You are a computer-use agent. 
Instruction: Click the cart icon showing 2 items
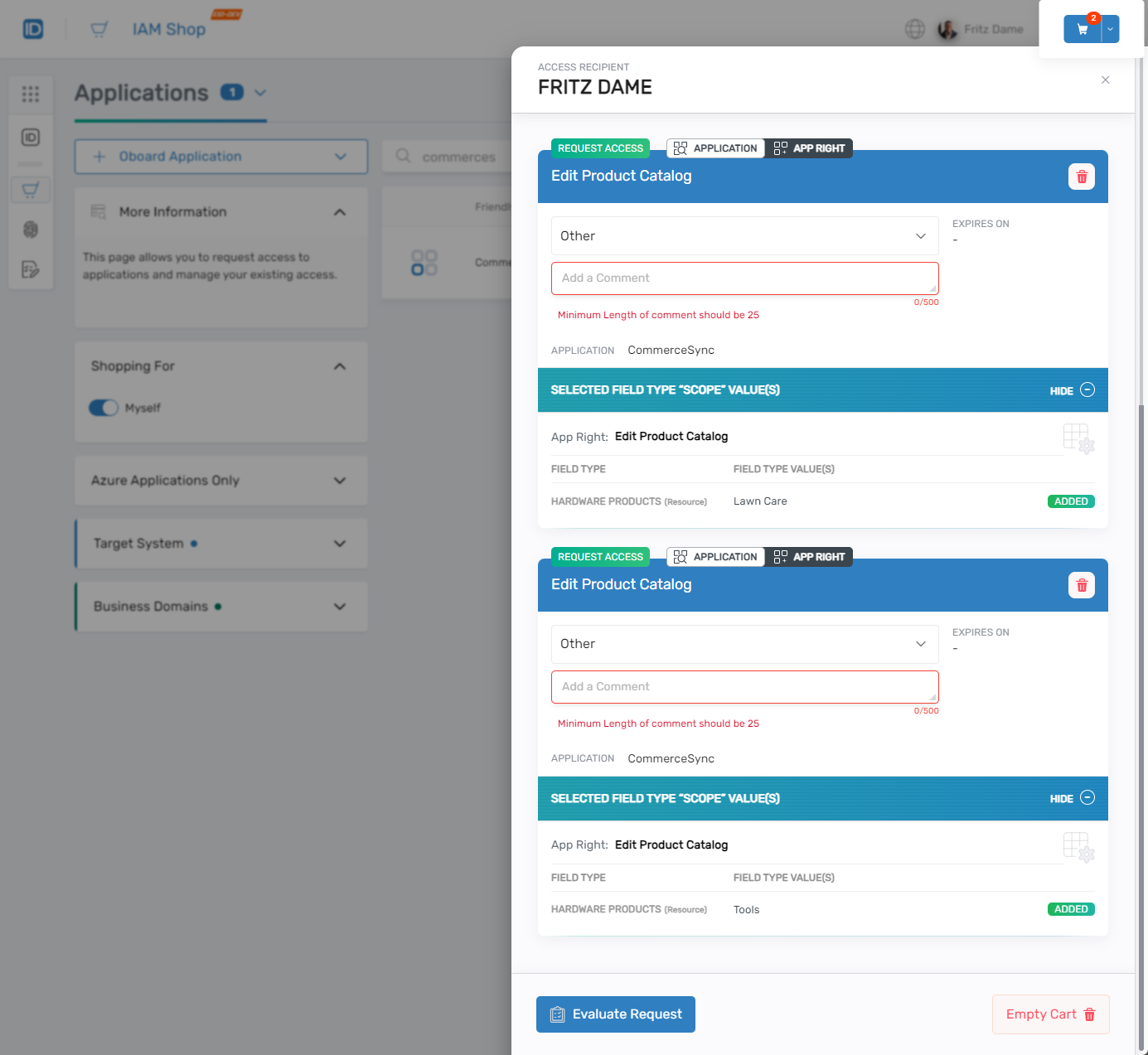1081,28
